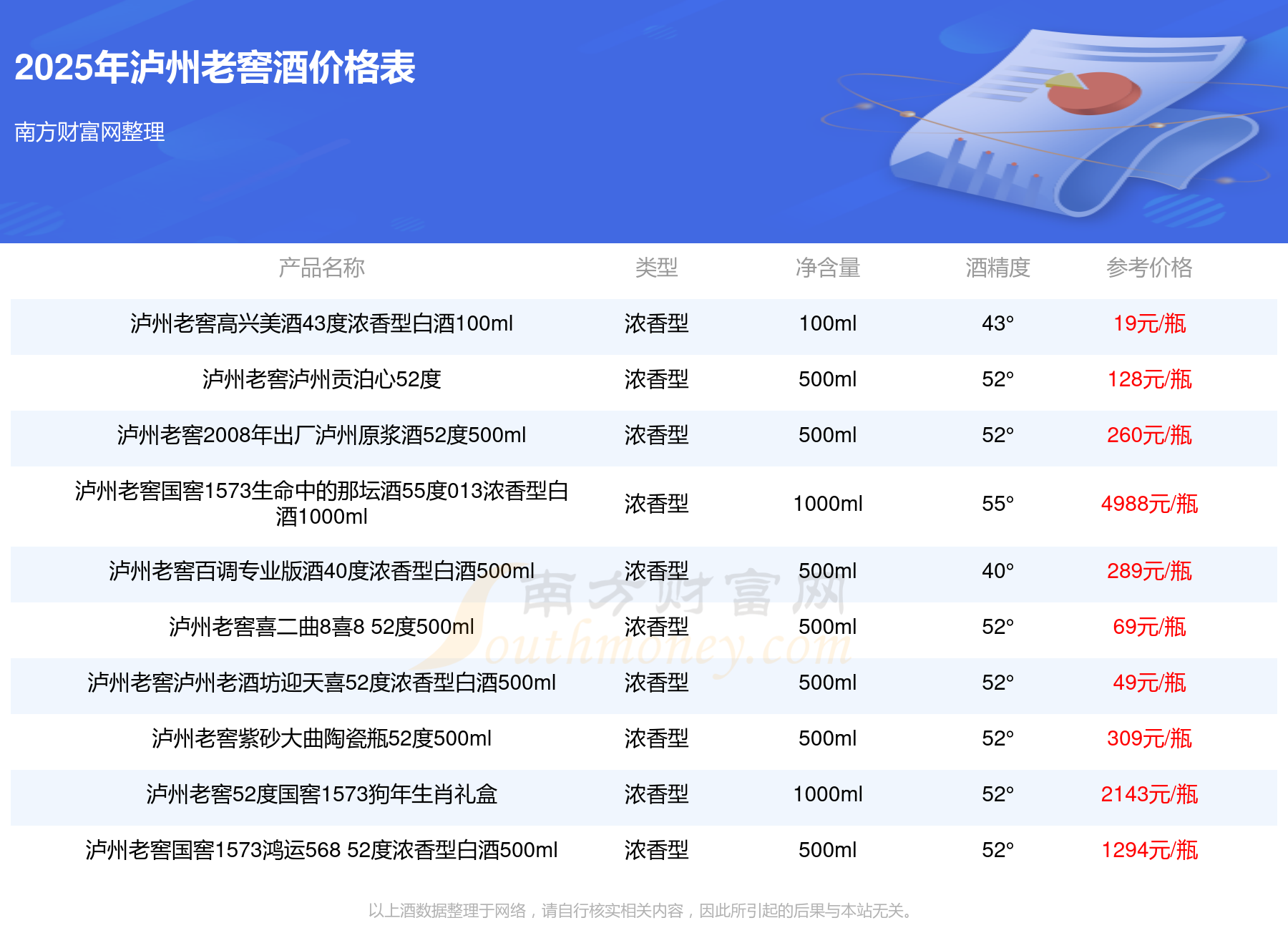1288x943 pixels.
Task: Click 浓香型 in the 19元 row
Action: point(656,323)
